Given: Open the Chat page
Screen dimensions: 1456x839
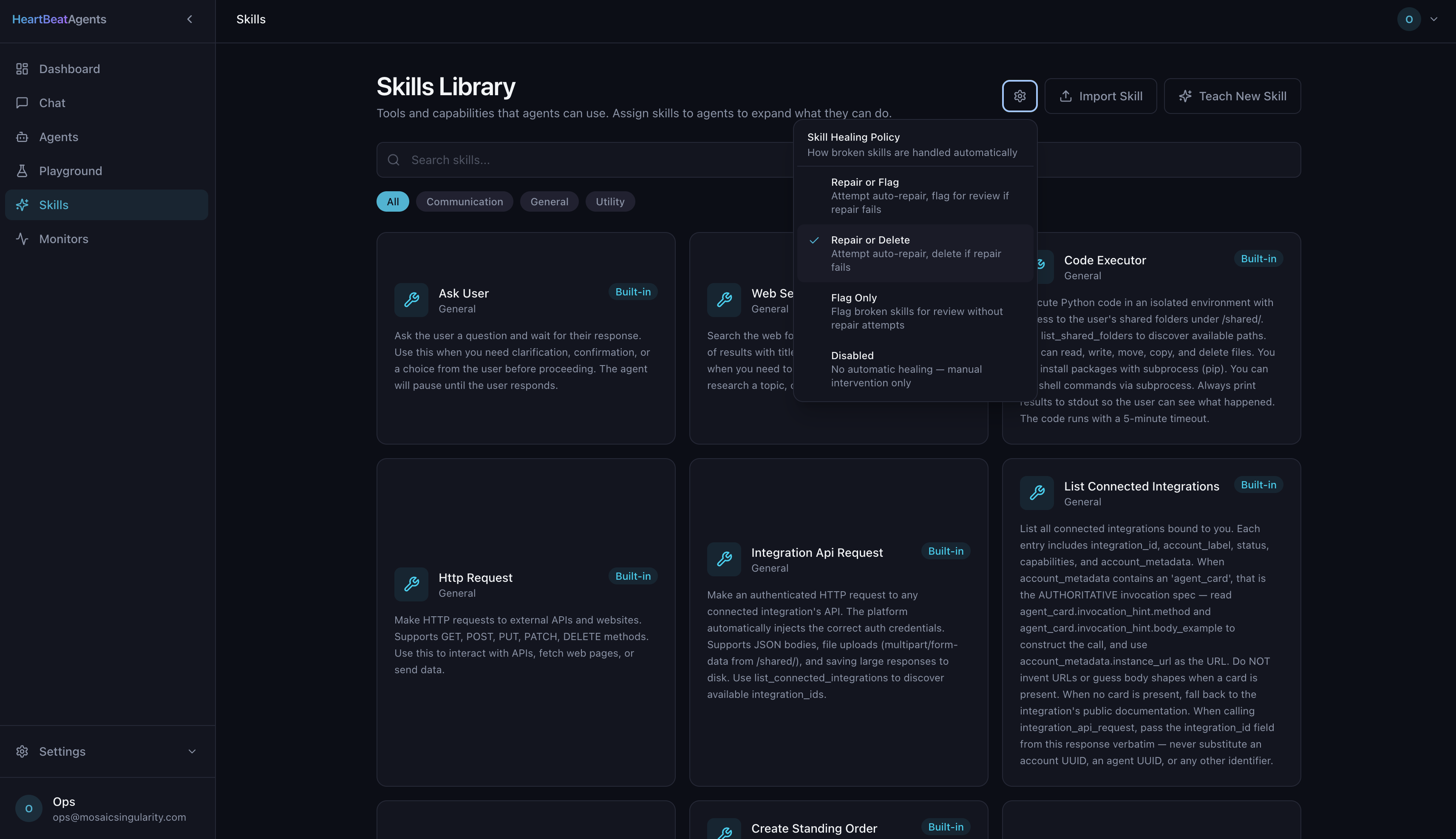Looking at the screenshot, I should (x=107, y=103).
